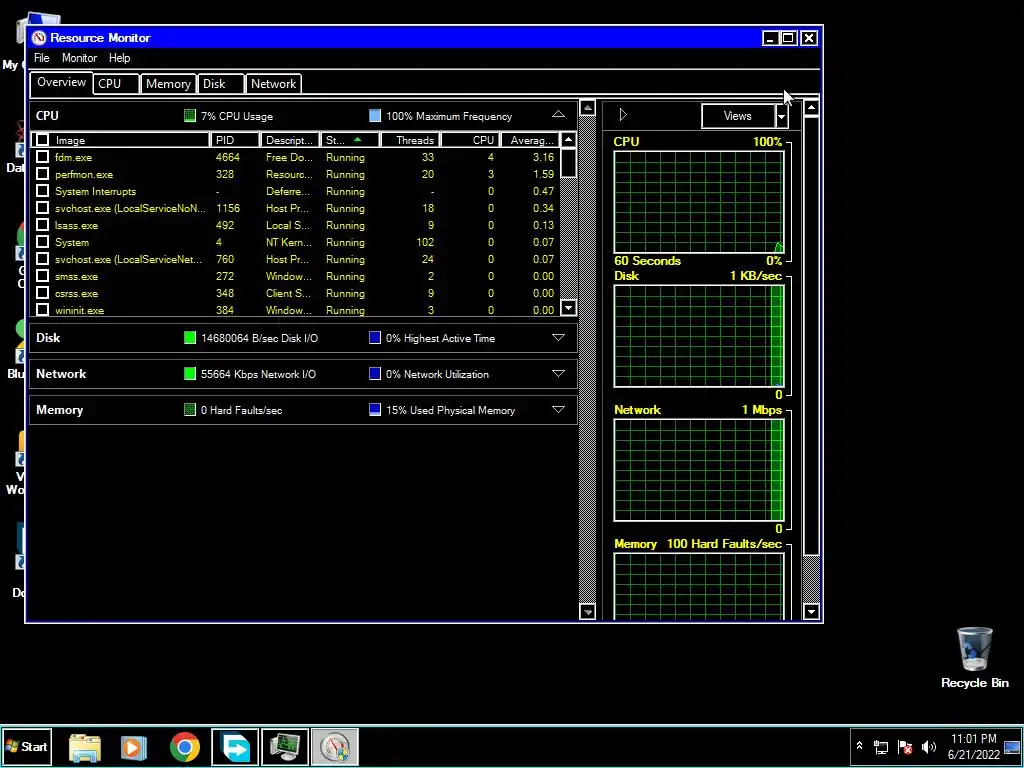Open Task Manager monitor icon in taskbar
The image size is (1024, 768).
285,747
